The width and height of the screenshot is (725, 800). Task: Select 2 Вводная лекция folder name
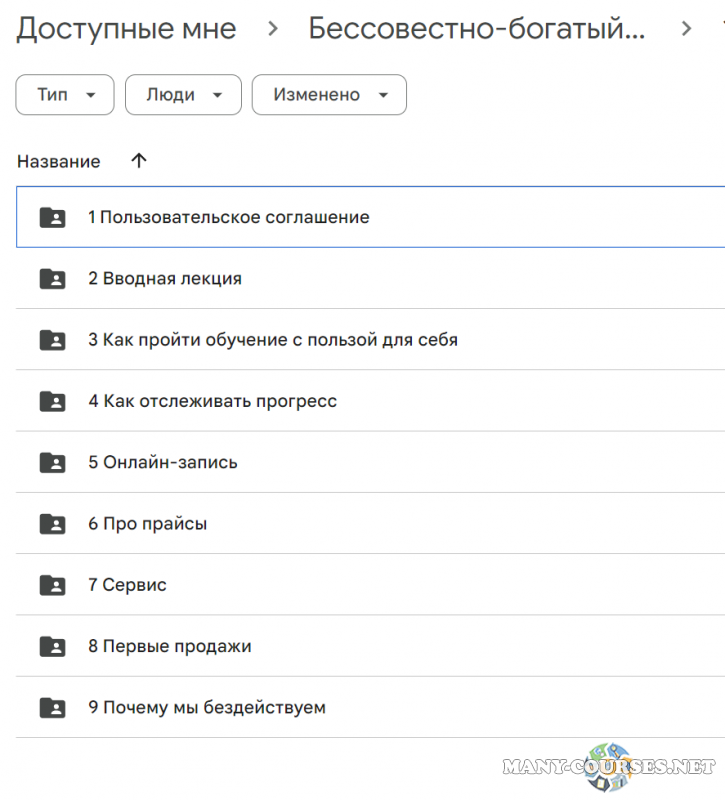coord(165,279)
